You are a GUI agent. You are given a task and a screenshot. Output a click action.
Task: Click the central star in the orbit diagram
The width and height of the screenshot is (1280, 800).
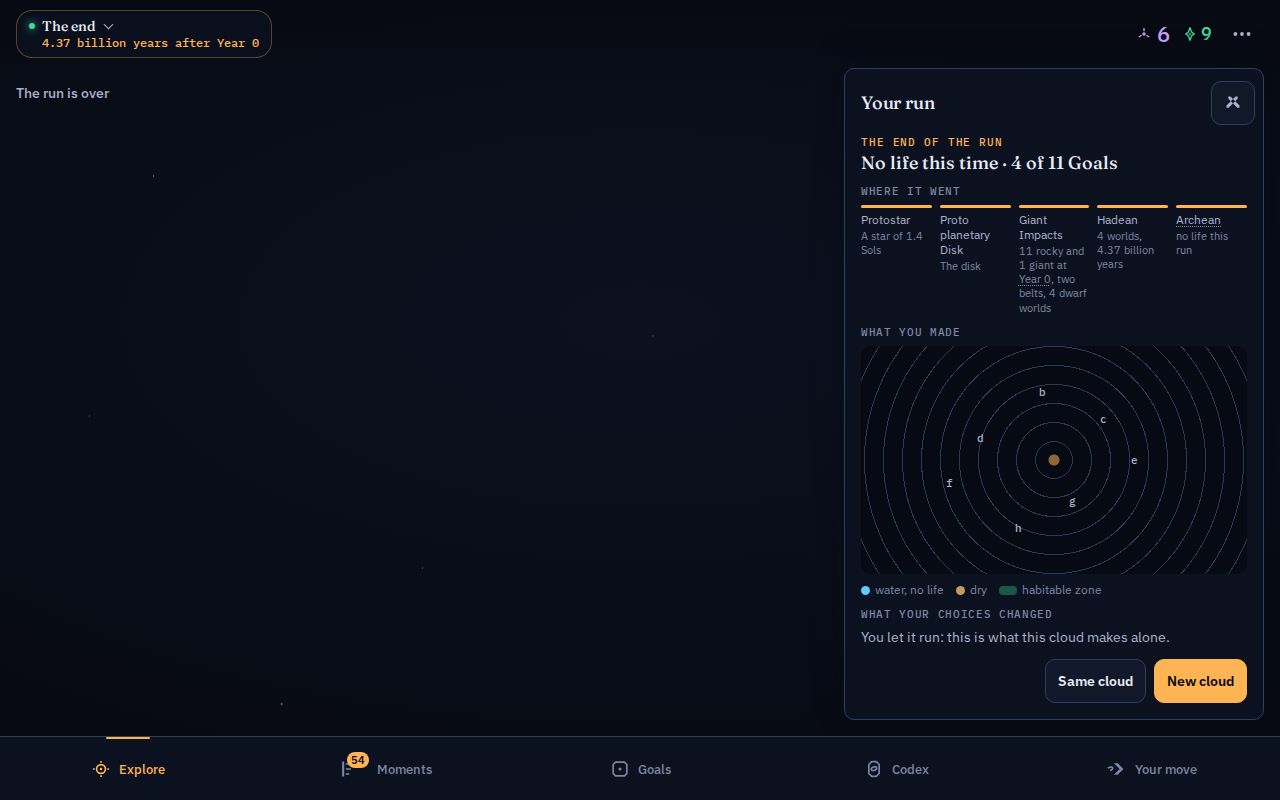tap(1053, 460)
